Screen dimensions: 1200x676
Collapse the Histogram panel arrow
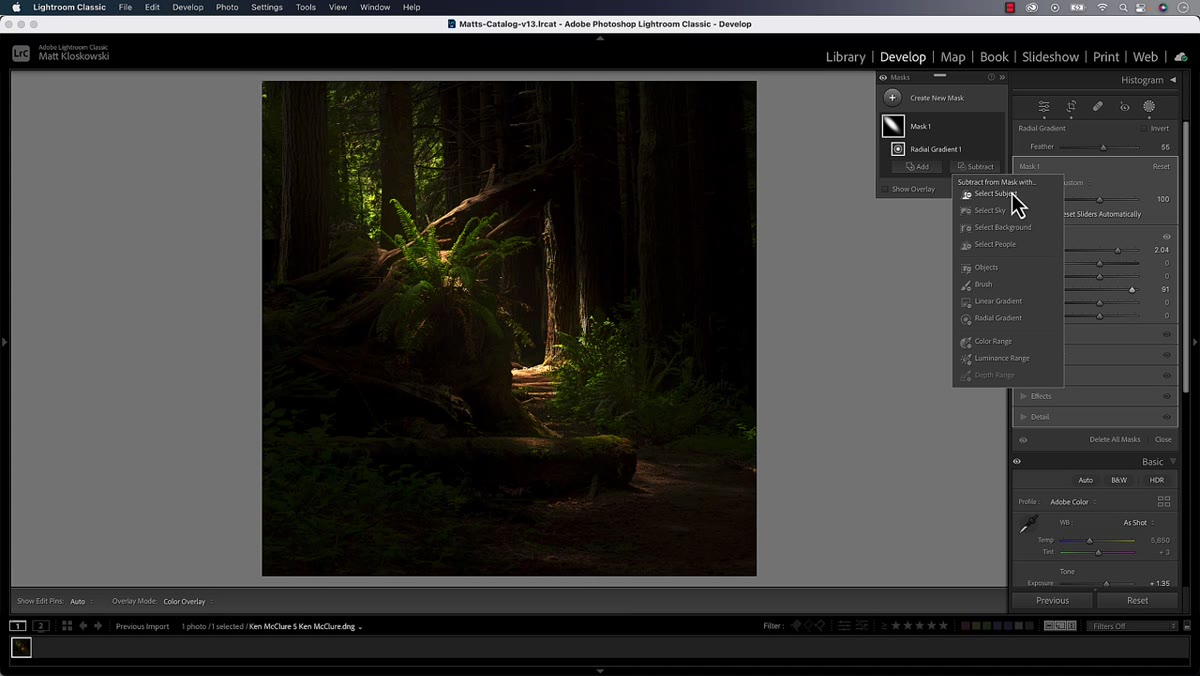[1172, 80]
